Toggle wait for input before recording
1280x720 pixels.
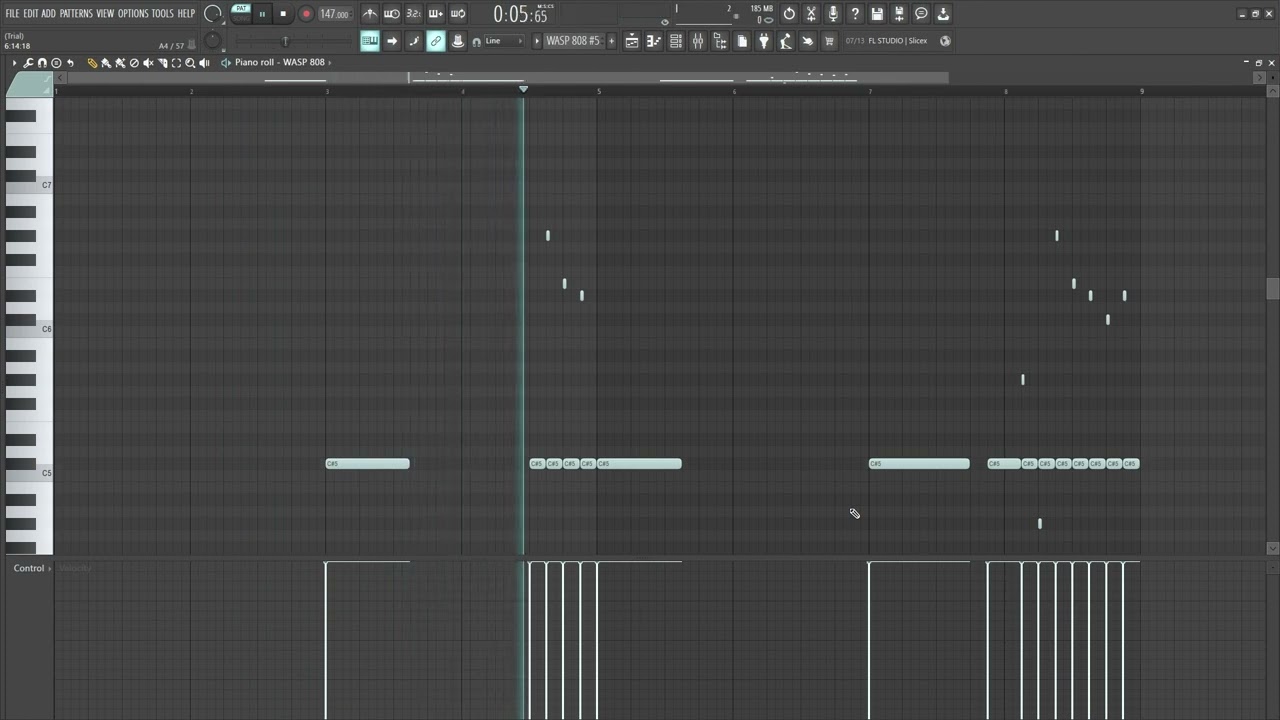392,14
